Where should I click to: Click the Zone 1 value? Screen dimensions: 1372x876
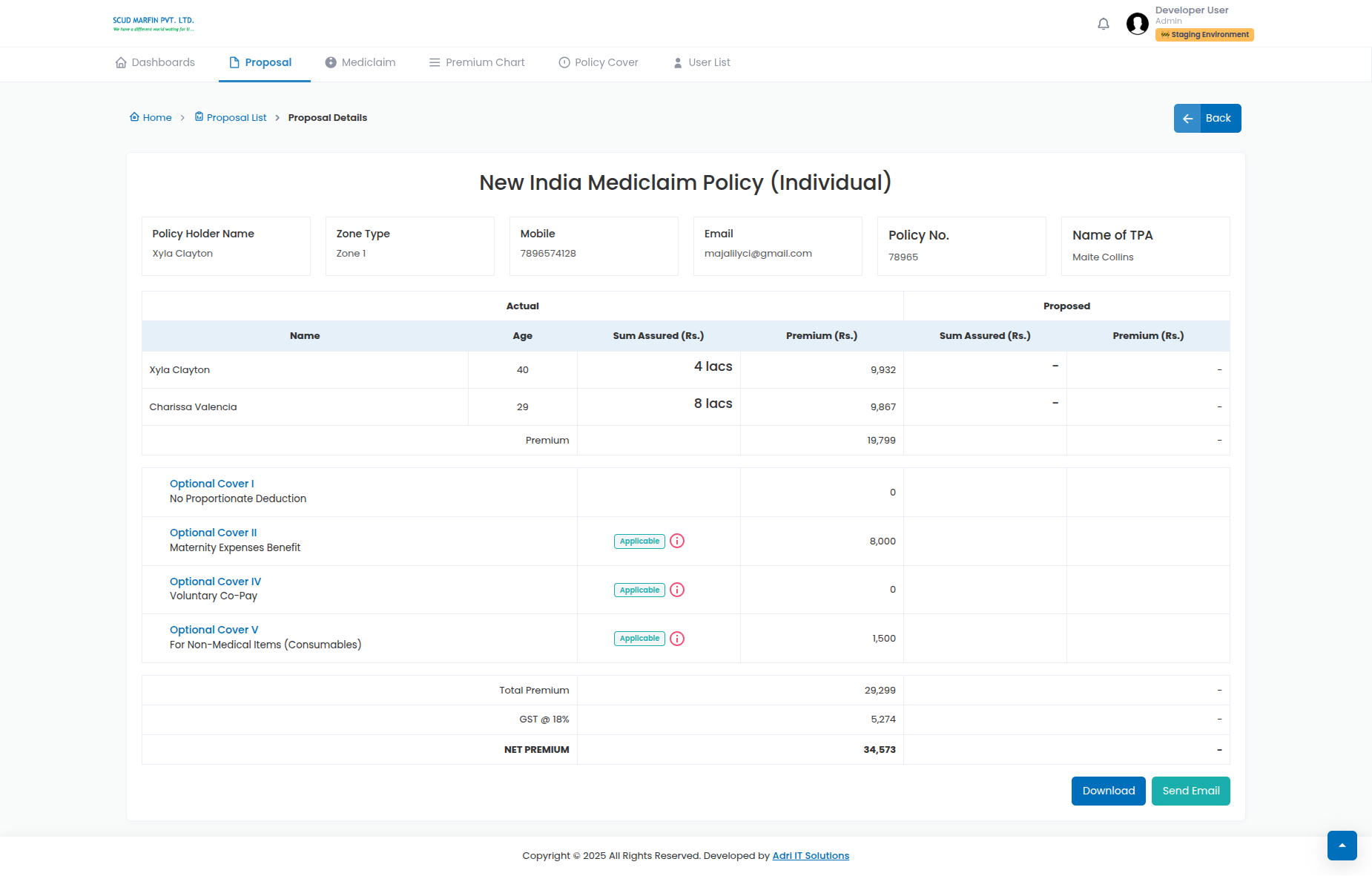[x=351, y=253]
